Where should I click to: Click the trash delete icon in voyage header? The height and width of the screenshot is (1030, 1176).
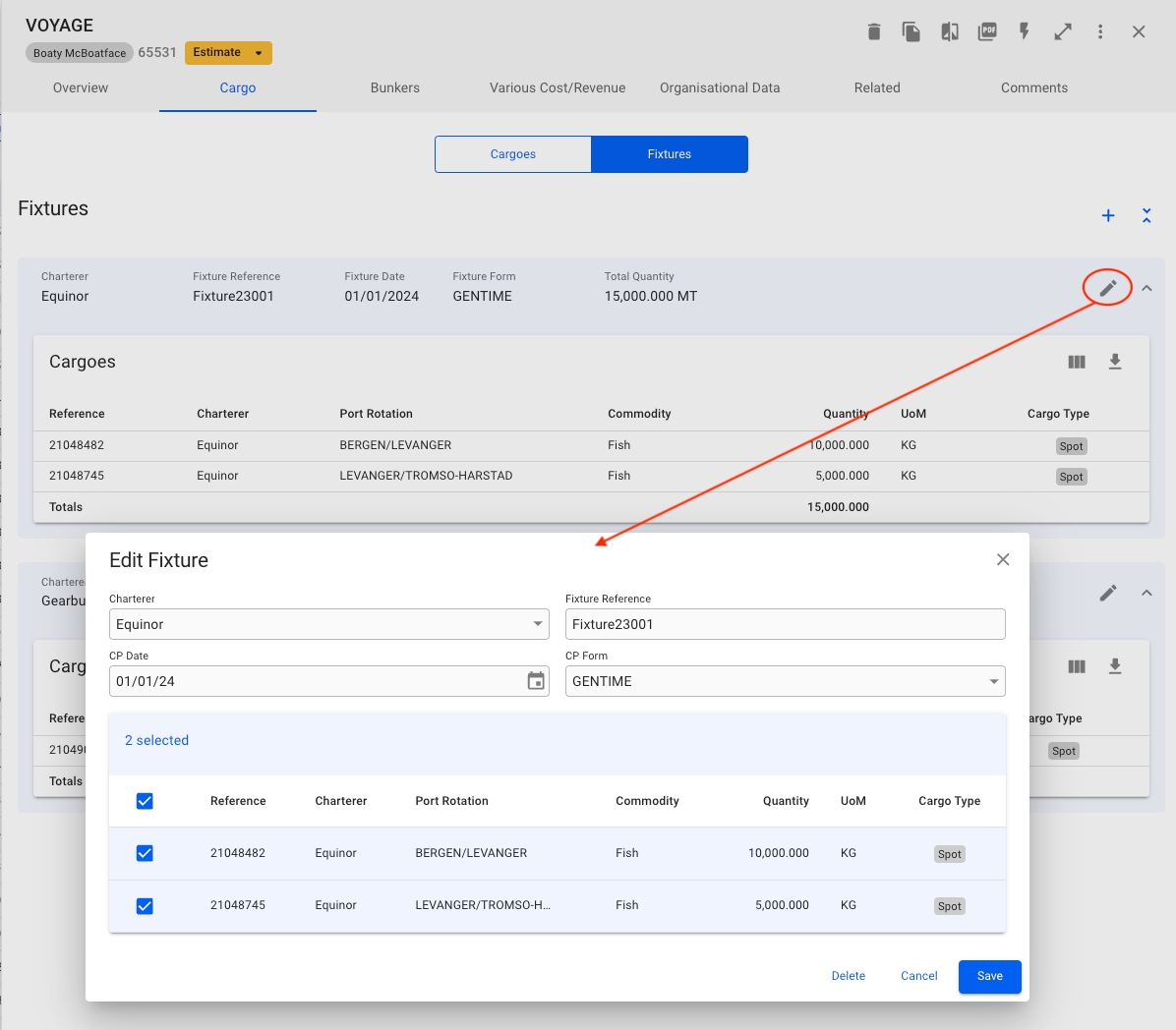pos(873,32)
